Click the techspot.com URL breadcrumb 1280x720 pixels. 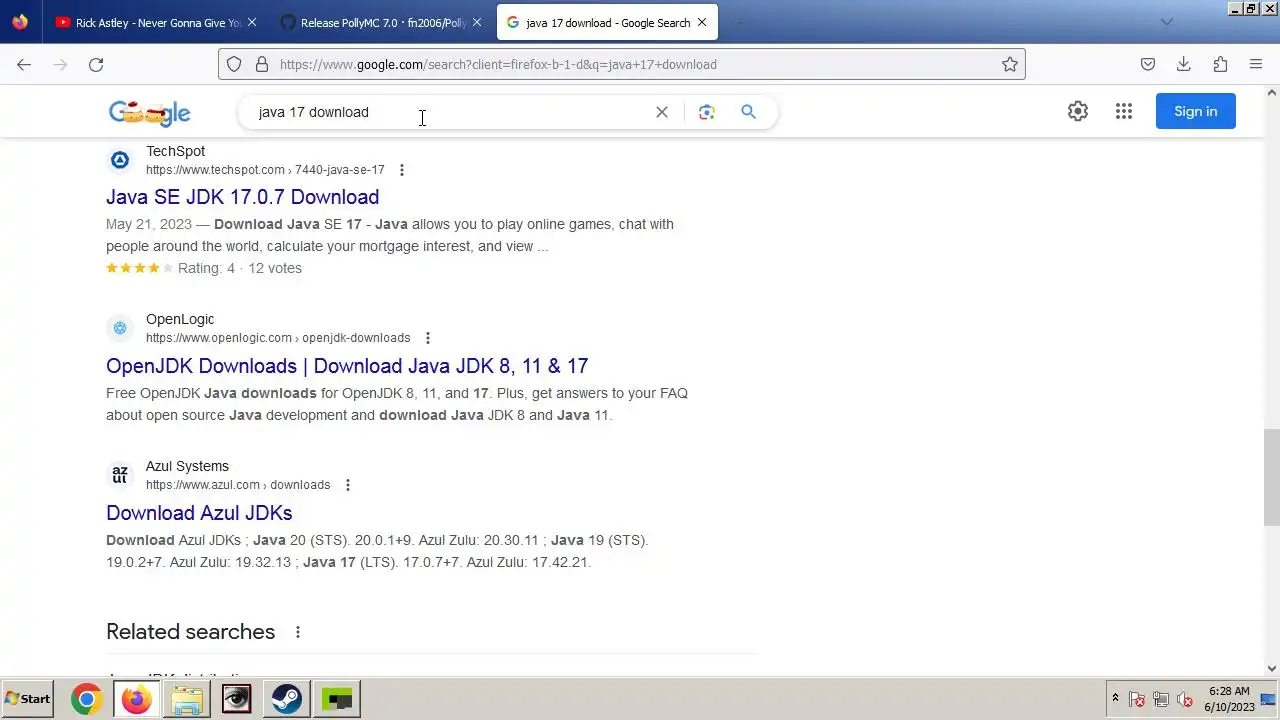pos(265,170)
